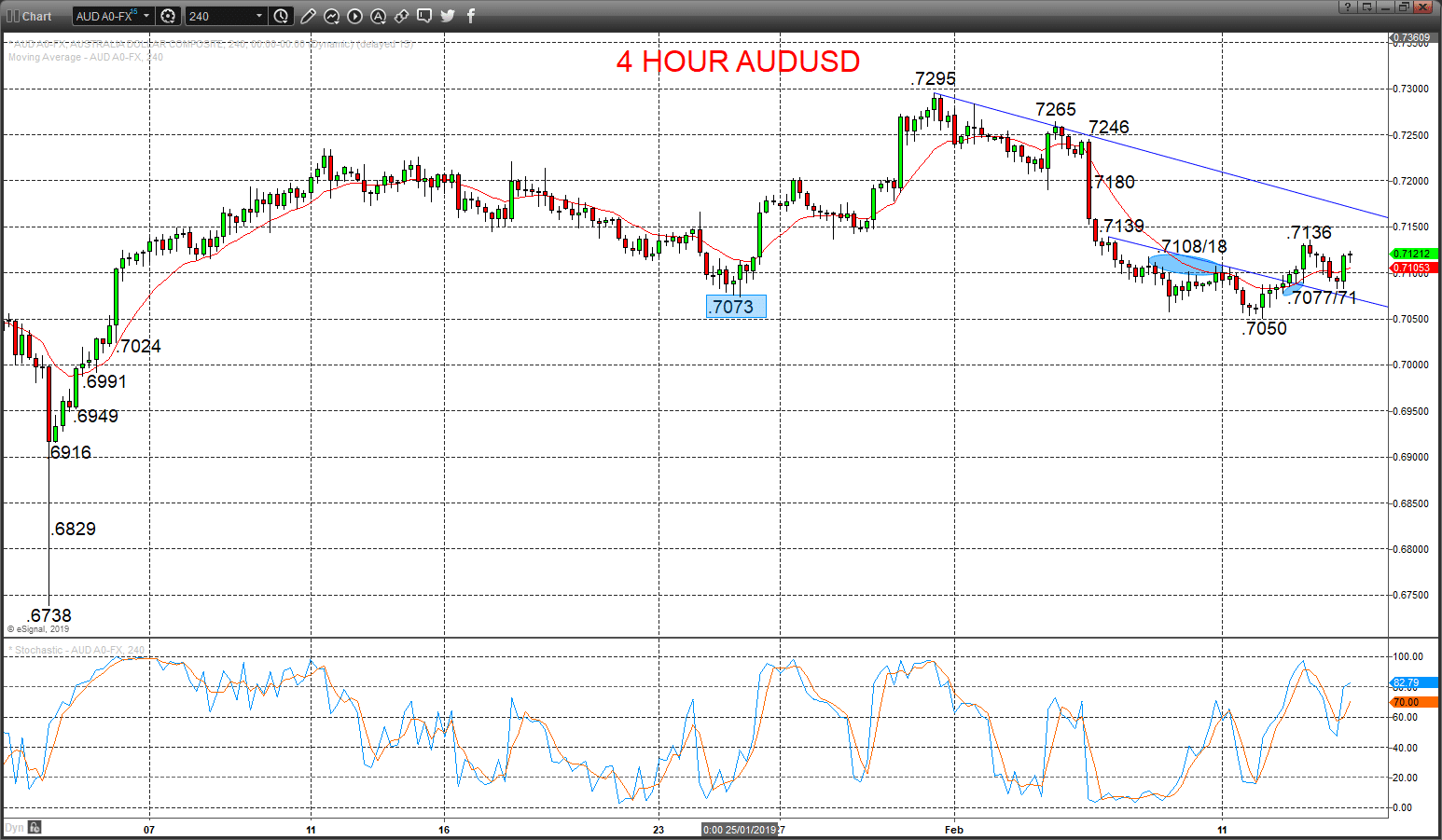Click the 7246 price annotation
This screenshot has width=1442, height=840.
pos(1109,127)
